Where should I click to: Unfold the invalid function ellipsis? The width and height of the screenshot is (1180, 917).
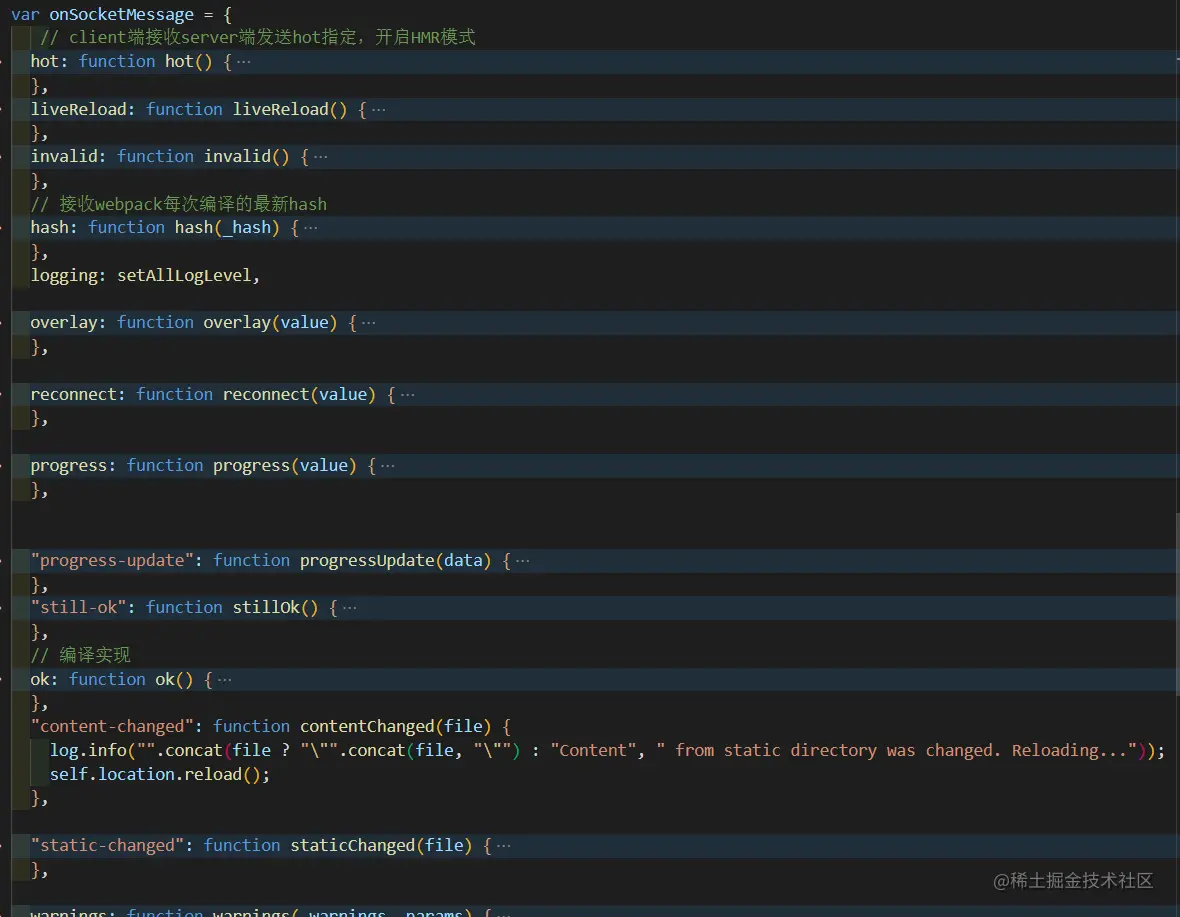pos(321,156)
